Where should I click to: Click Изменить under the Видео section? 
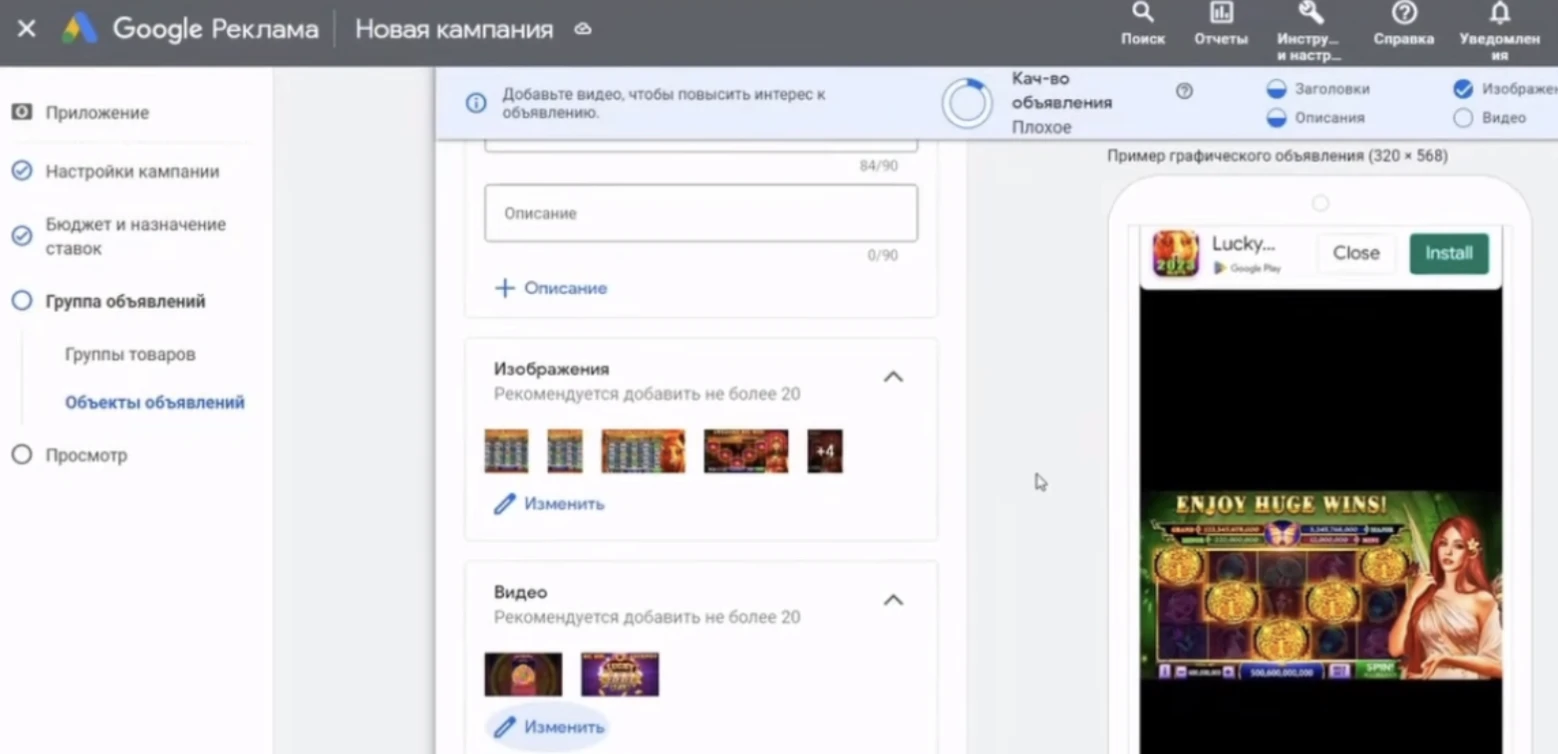pos(548,727)
